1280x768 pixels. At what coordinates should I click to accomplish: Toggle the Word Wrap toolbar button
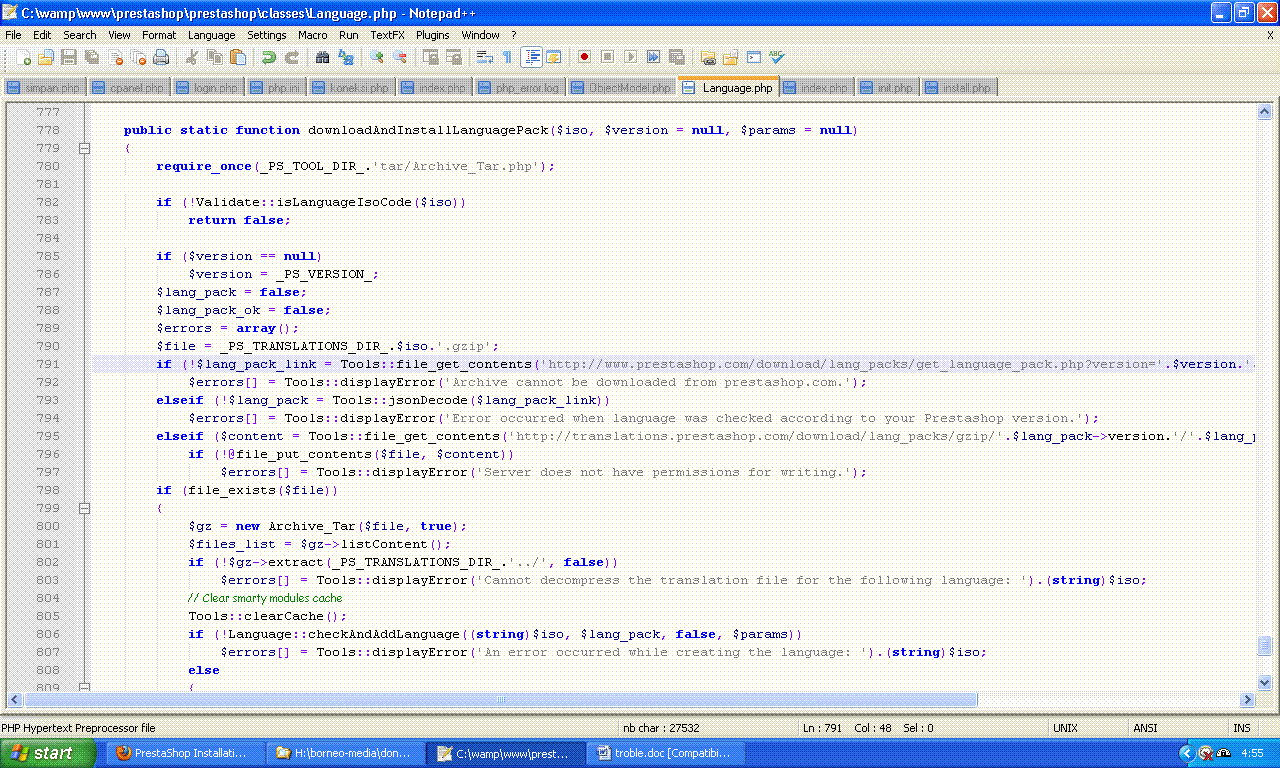click(485, 58)
